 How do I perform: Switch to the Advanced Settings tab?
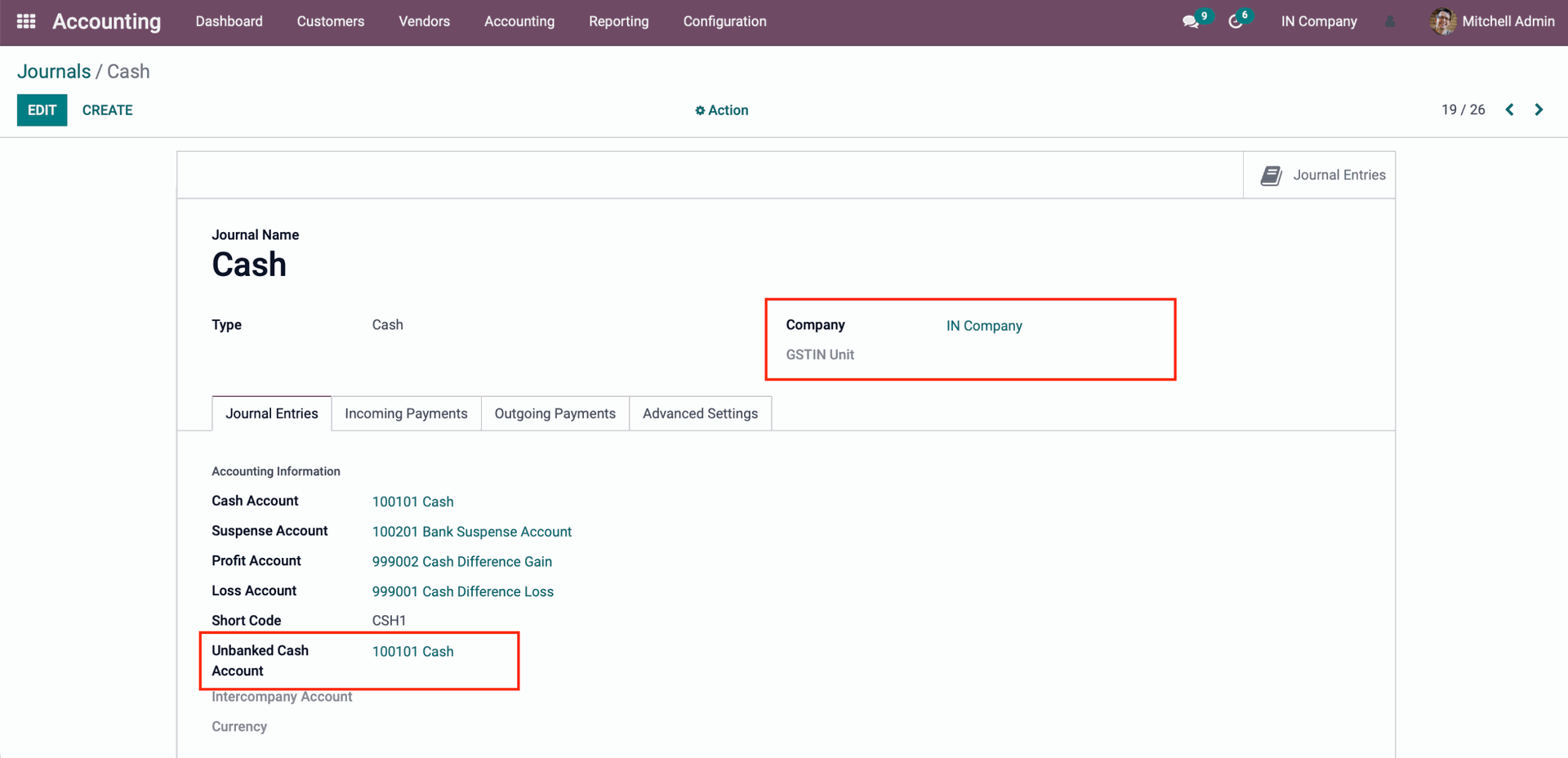pyautogui.click(x=700, y=413)
